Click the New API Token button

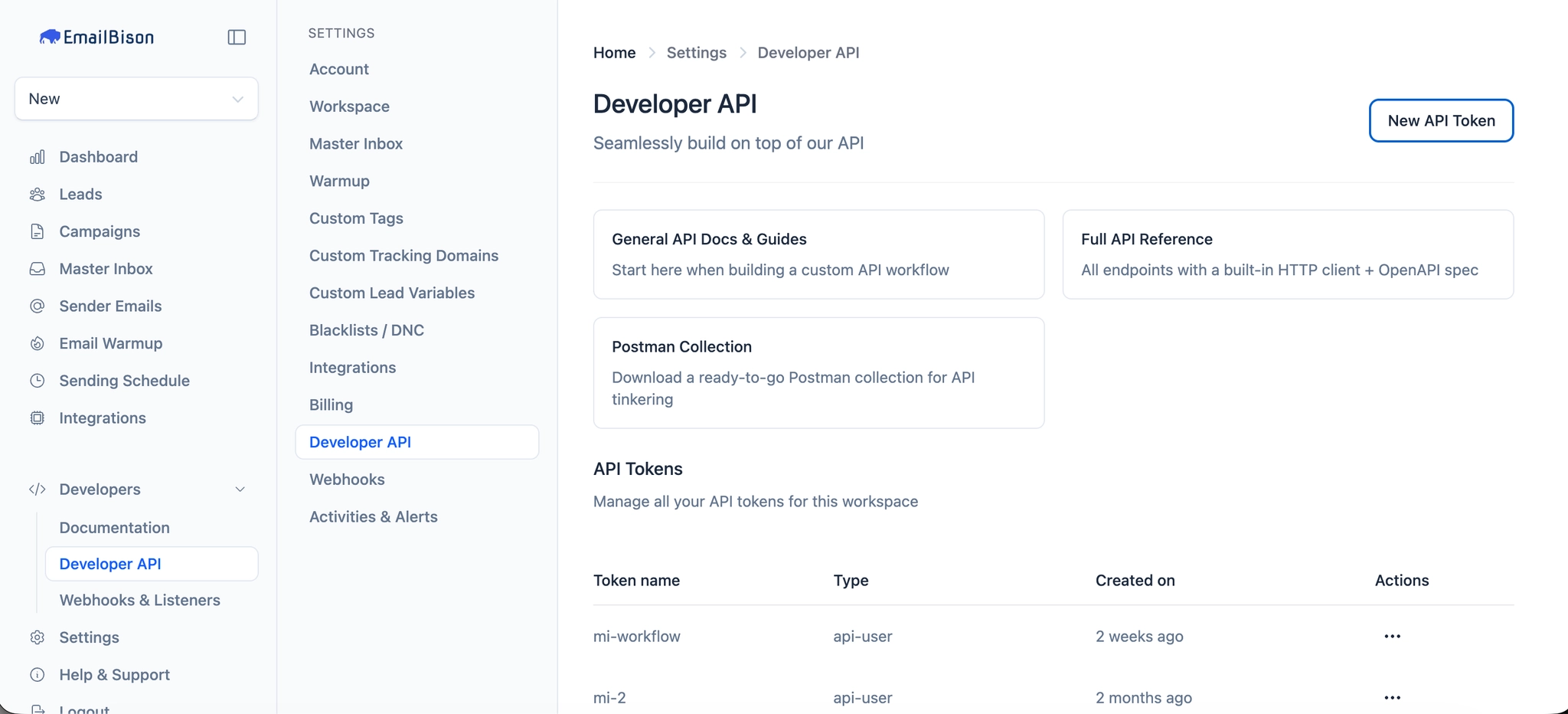pos(1440,120)
